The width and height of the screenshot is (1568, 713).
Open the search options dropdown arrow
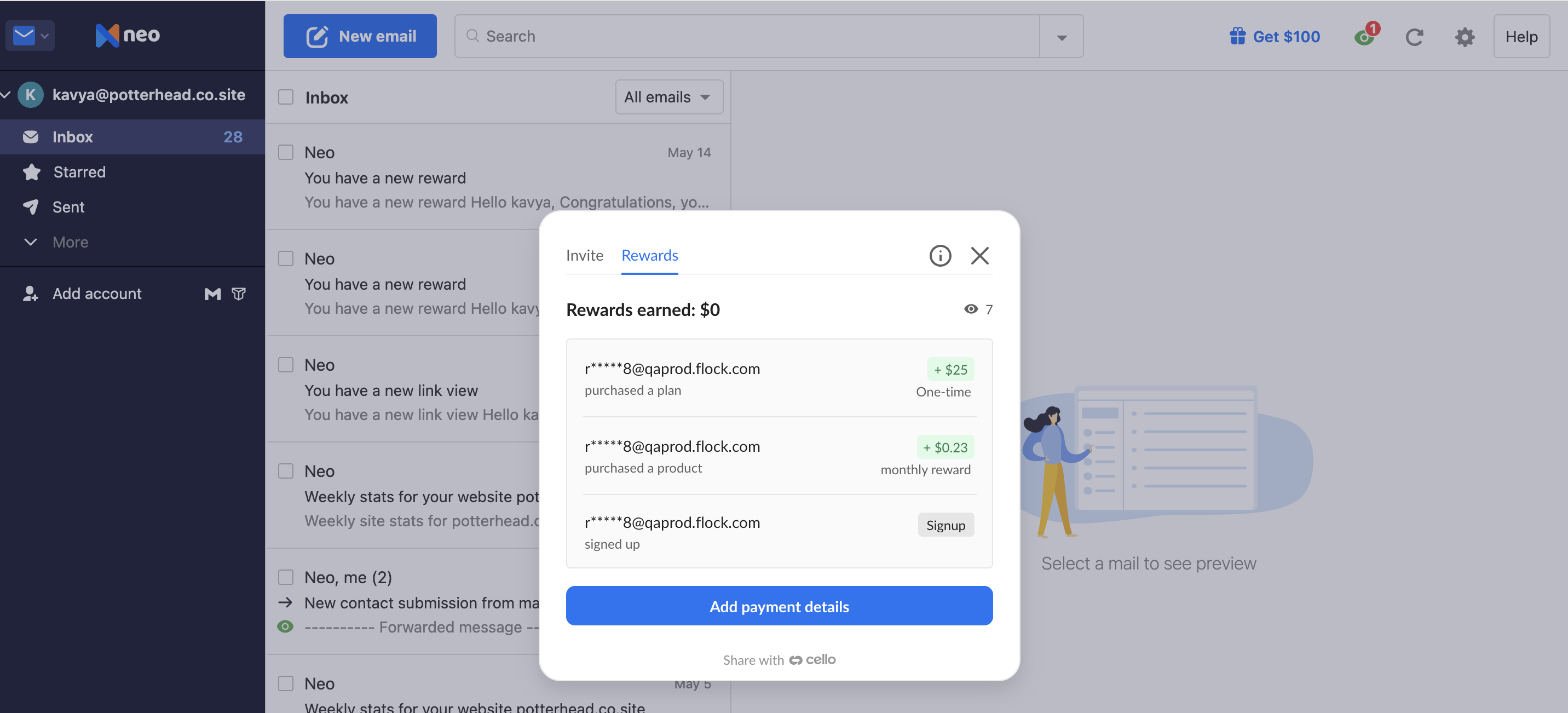click(1062, 37)
